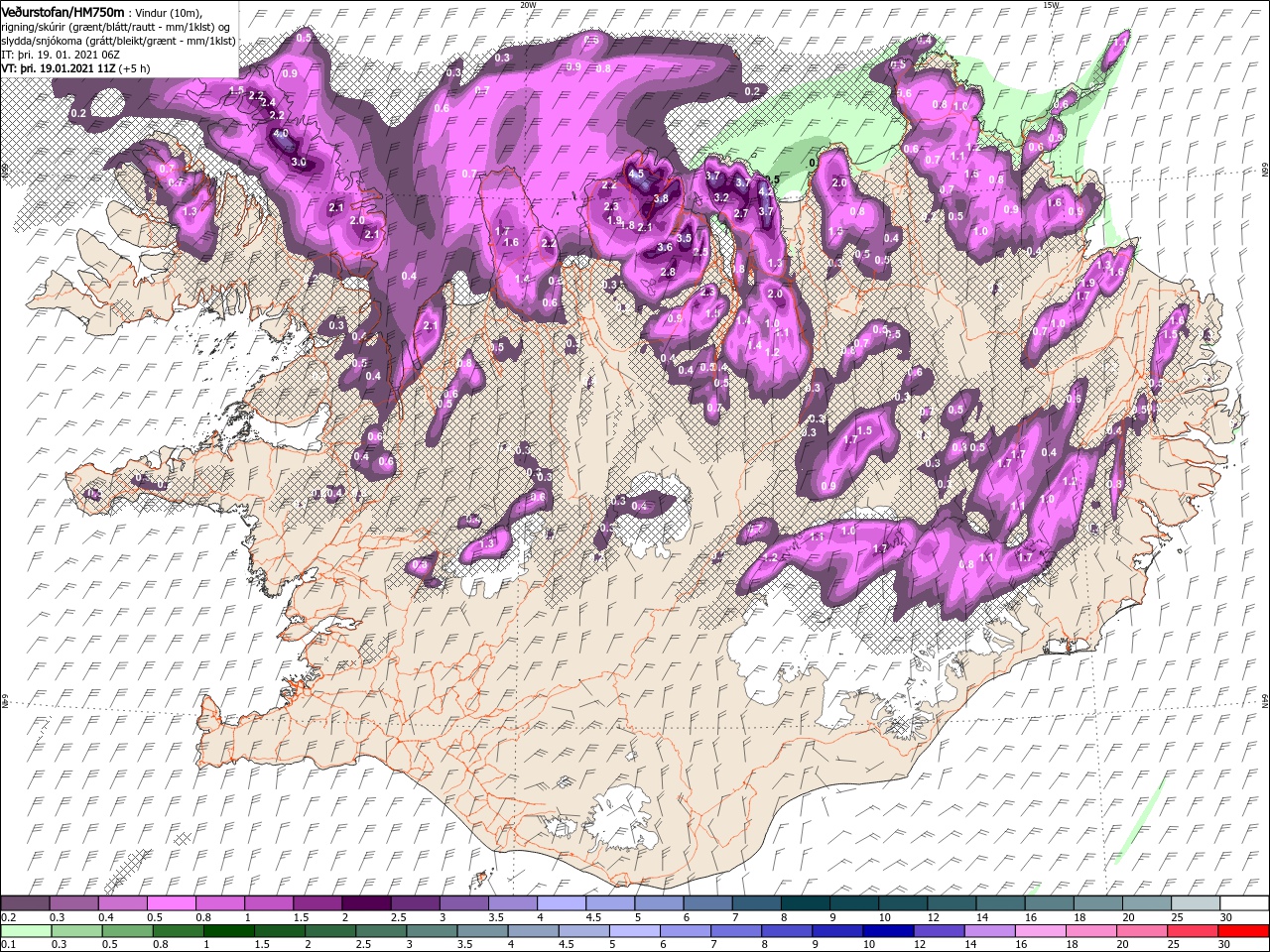Pick the lower scale red swatch labeled 30

[1244, 930]
